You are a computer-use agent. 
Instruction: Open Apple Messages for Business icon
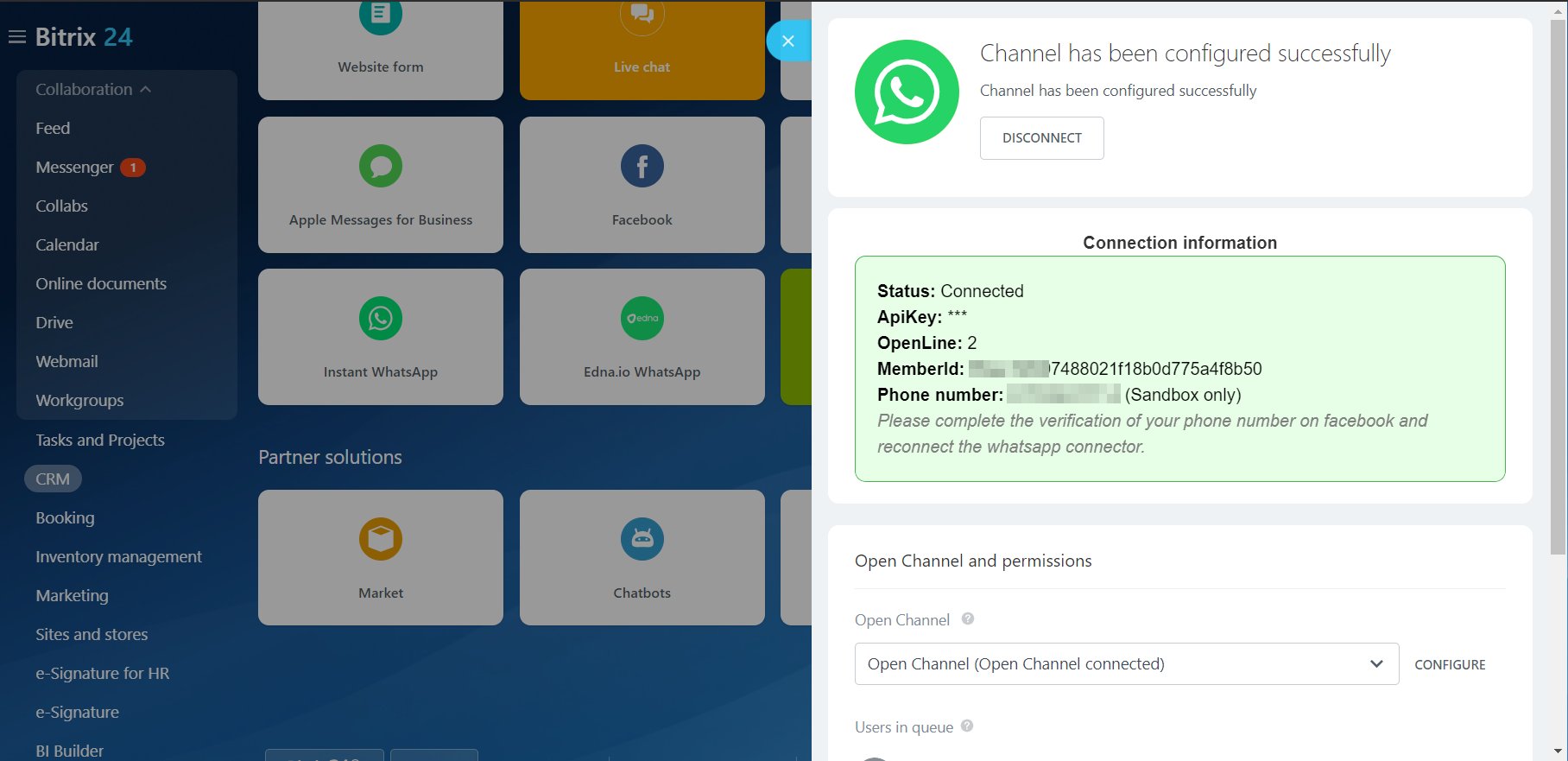(x=381, y=167)
